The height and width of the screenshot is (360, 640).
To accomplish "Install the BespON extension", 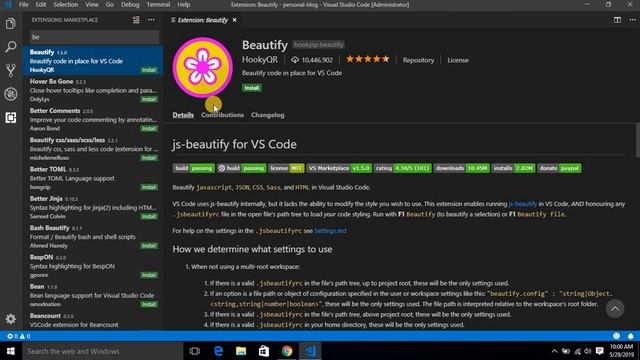I will [149, 275].
